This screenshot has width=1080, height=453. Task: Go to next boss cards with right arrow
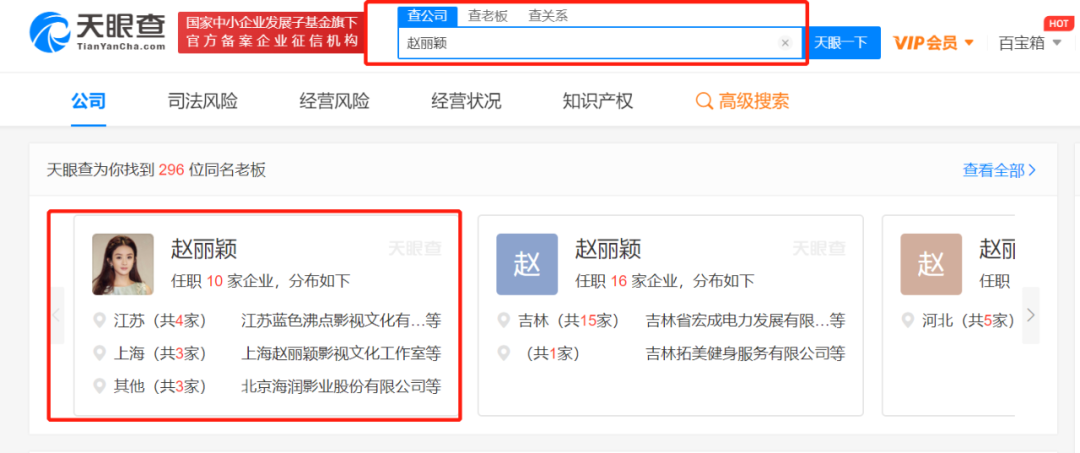tap(1030, 315)
